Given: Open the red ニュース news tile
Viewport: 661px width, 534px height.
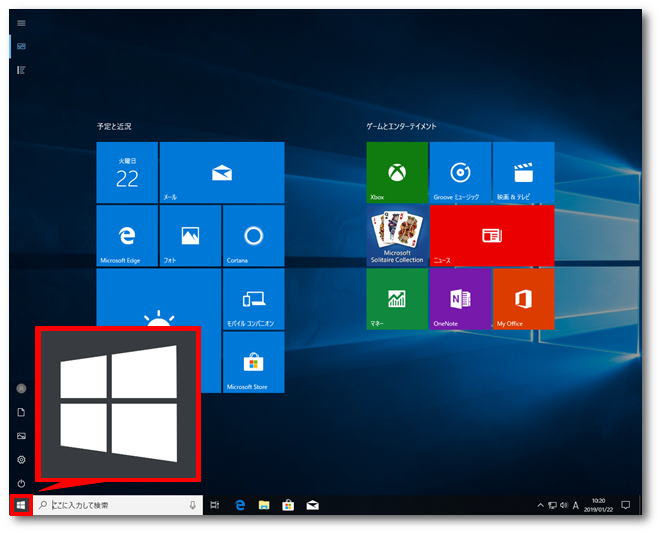Looking at the screenshot, I should tap(492, 236).
